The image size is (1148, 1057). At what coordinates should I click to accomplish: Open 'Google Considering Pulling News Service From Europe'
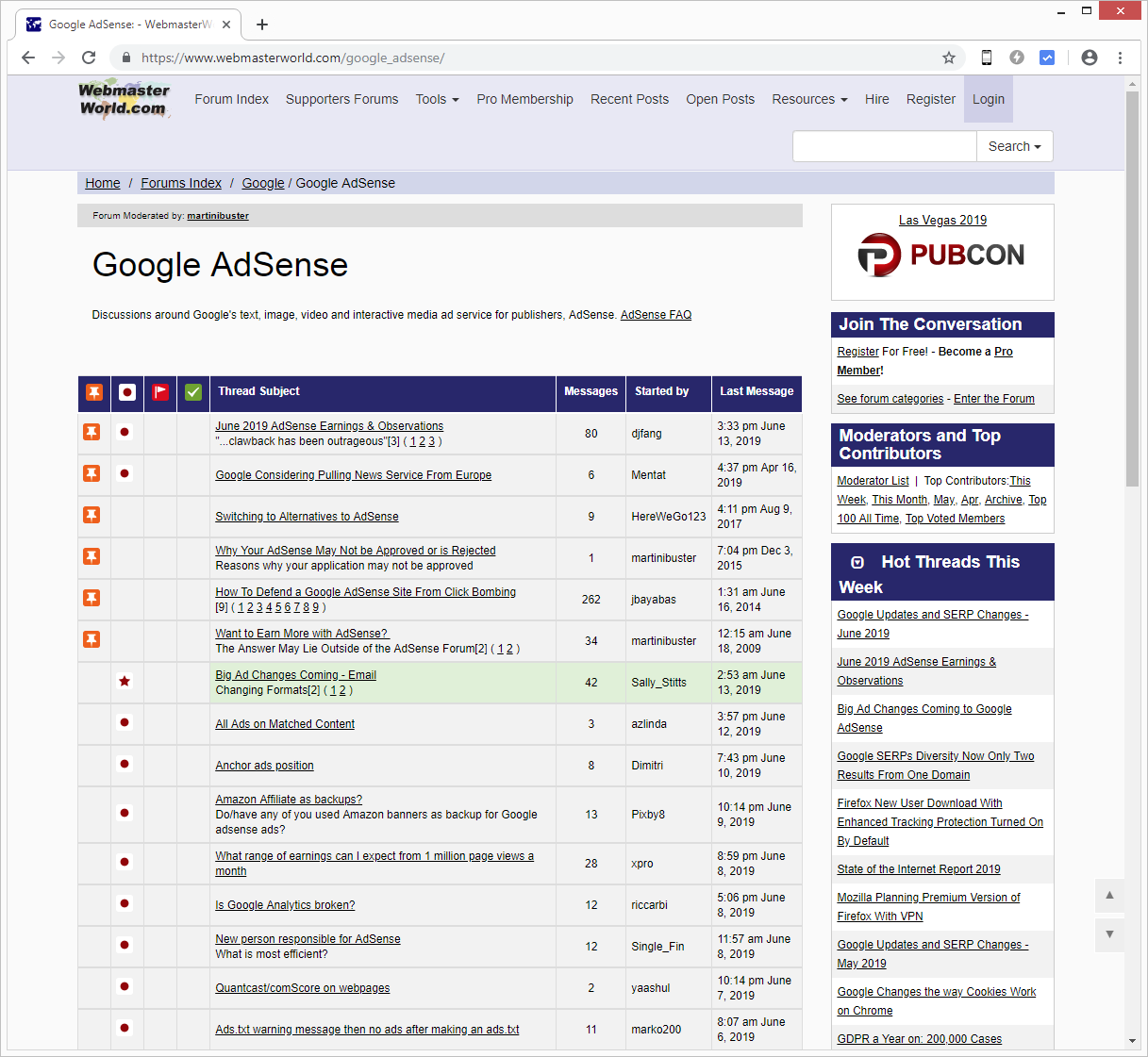click(354, 475)
